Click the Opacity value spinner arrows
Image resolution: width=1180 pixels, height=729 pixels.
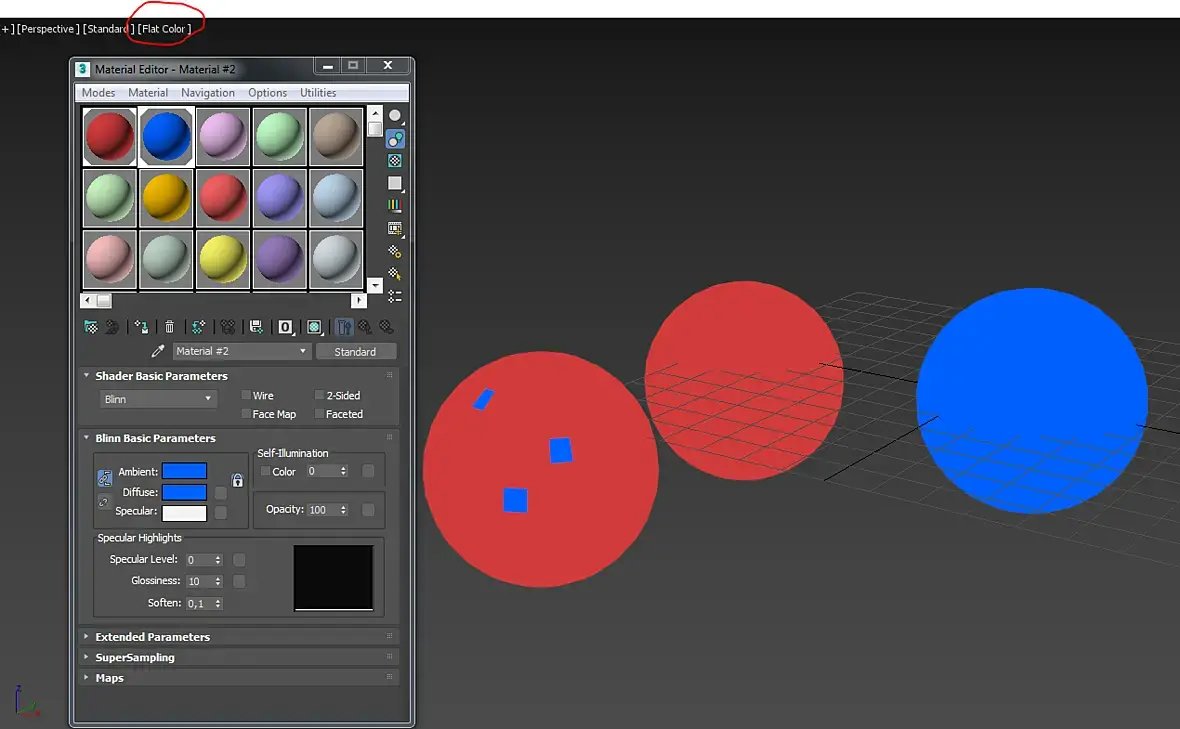coord(343,510)
